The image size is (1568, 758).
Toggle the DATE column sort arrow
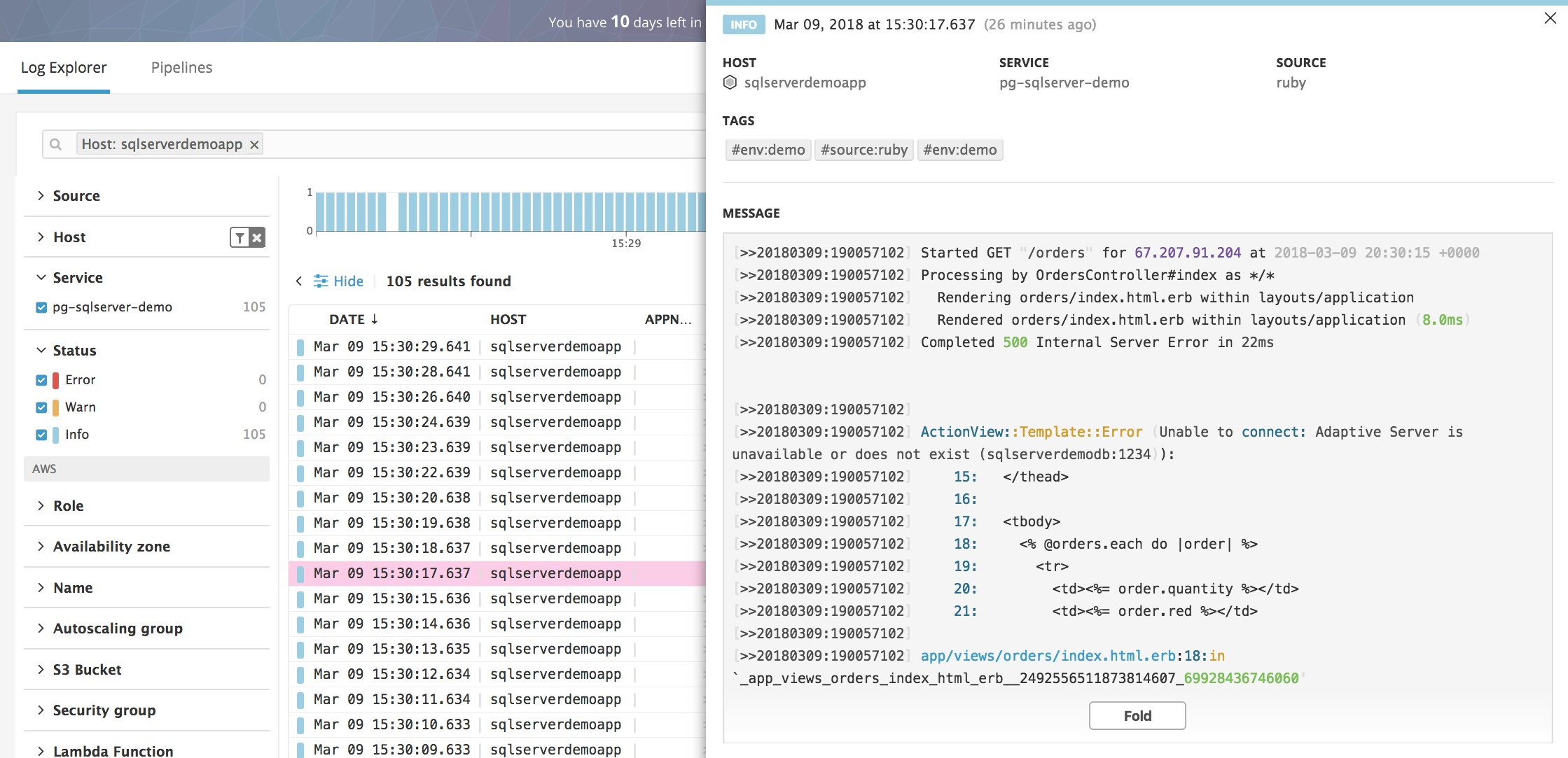pos(373,319)
